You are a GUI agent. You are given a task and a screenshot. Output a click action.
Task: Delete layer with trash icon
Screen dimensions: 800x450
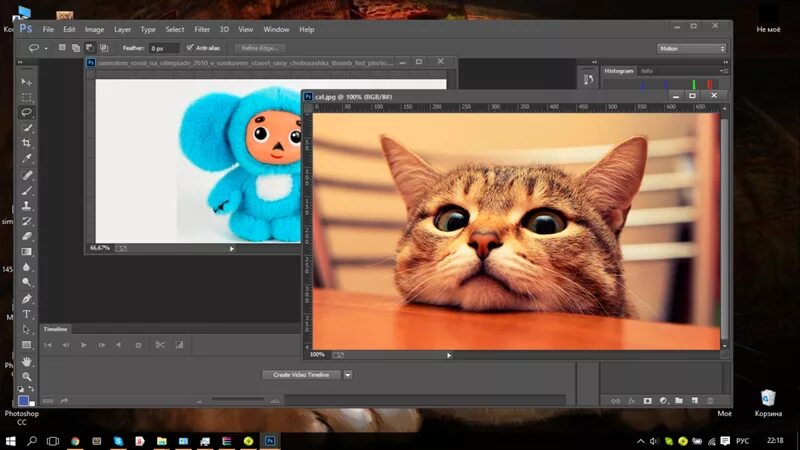(x=710, y=401)
